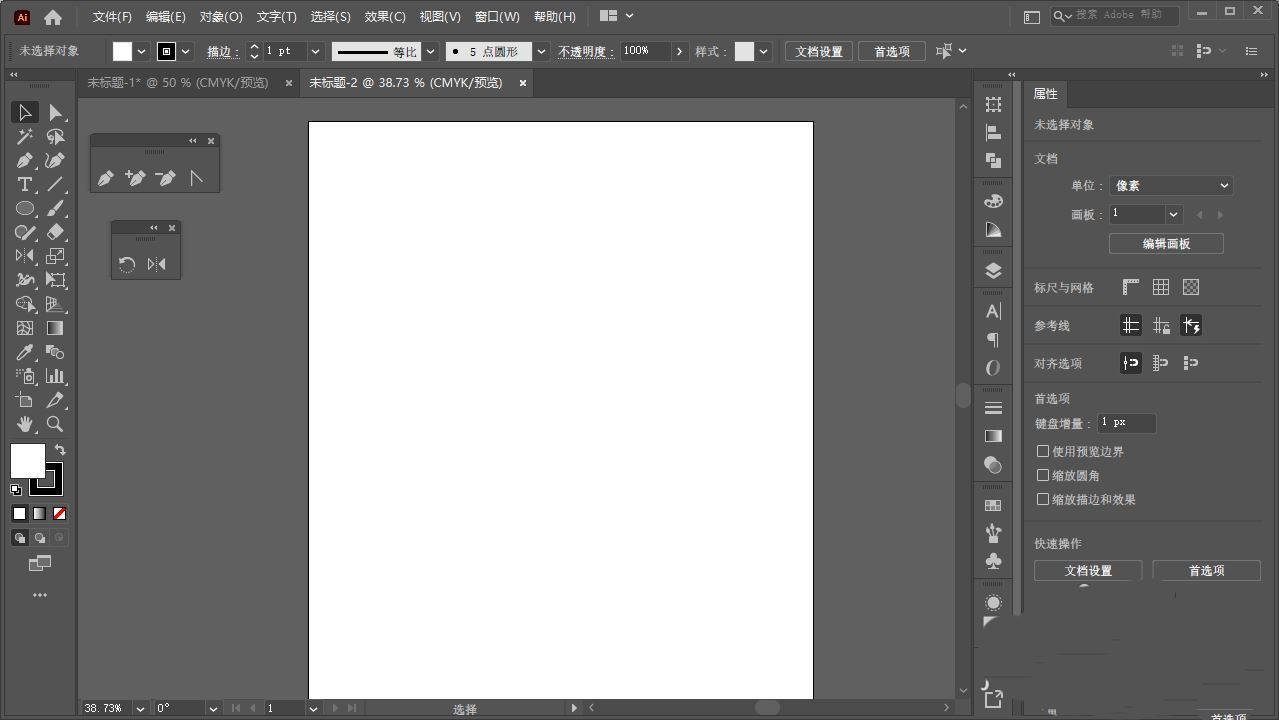Click 文档设置 in control bar
The width and height of the screenshot is (1279, 720).
pyautogui.click(x=819, y=51)
